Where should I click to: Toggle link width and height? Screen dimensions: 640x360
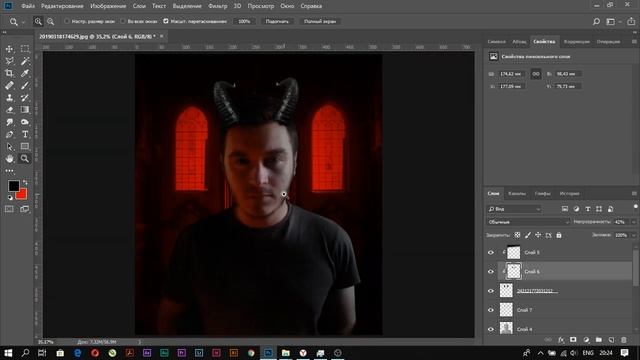click(x=536, y=74)
